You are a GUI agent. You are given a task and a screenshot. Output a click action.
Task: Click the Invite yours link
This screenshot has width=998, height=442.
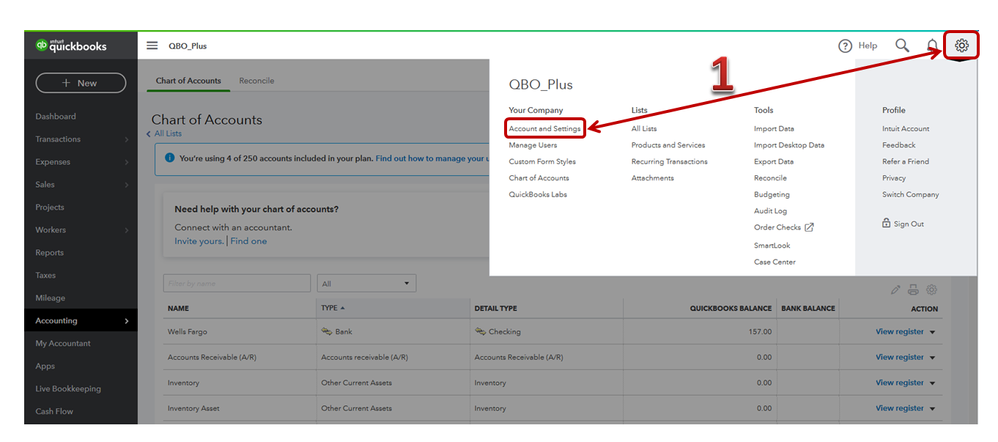[x=199, y=241]
